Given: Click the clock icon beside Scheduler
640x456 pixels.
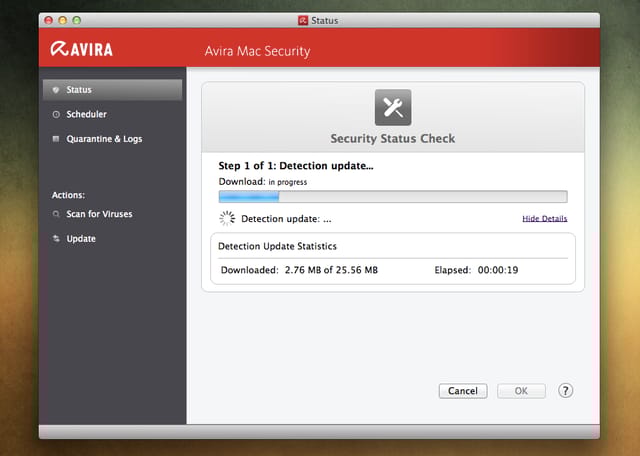Looking at the screenshot, I should pyautogui.click(x=56, y=114).
